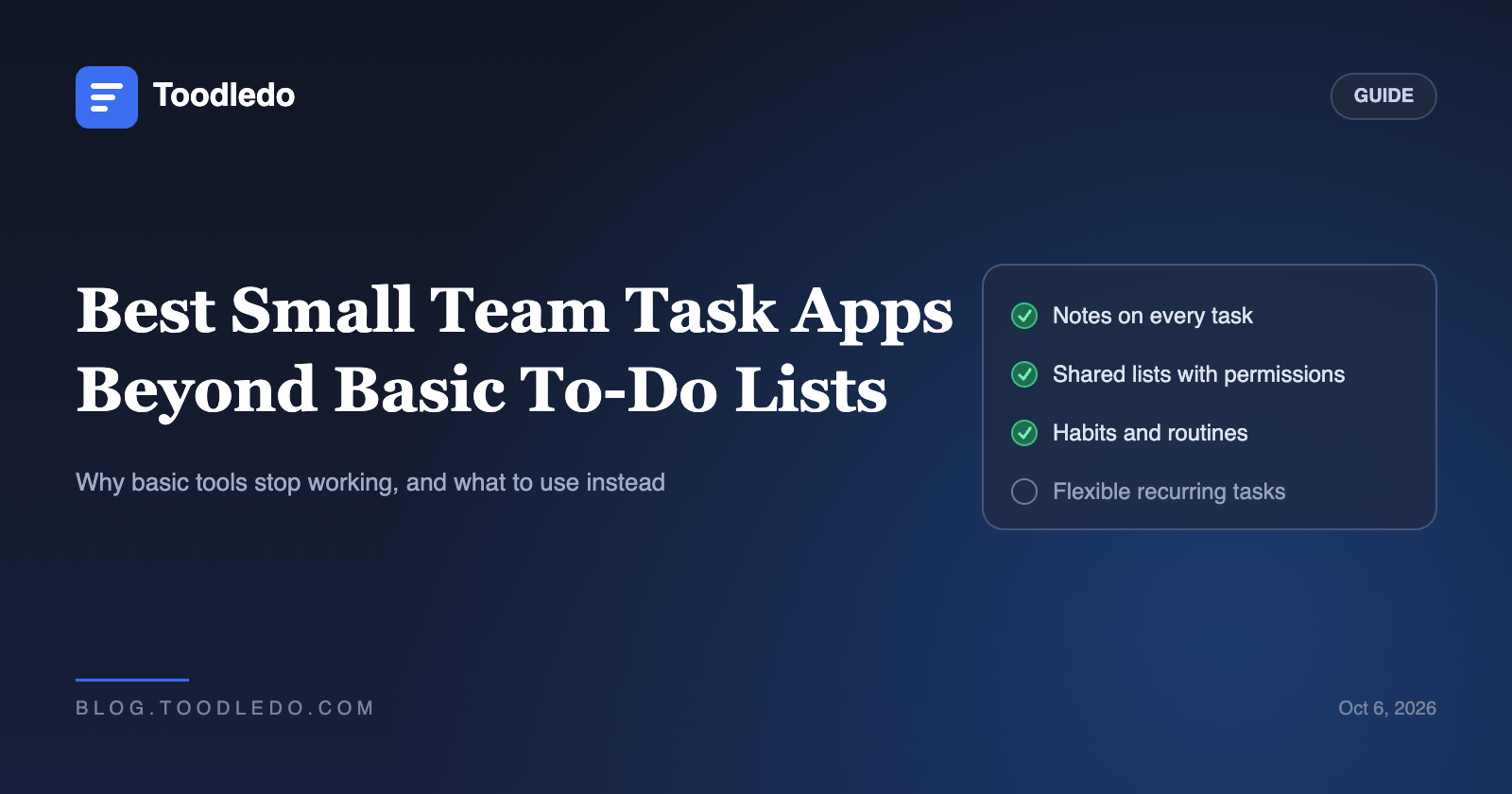Open the BLOG.TOODLEDO.COM link
The height and width of the screenshot is (794, 1512).
(x=225, y=708)
